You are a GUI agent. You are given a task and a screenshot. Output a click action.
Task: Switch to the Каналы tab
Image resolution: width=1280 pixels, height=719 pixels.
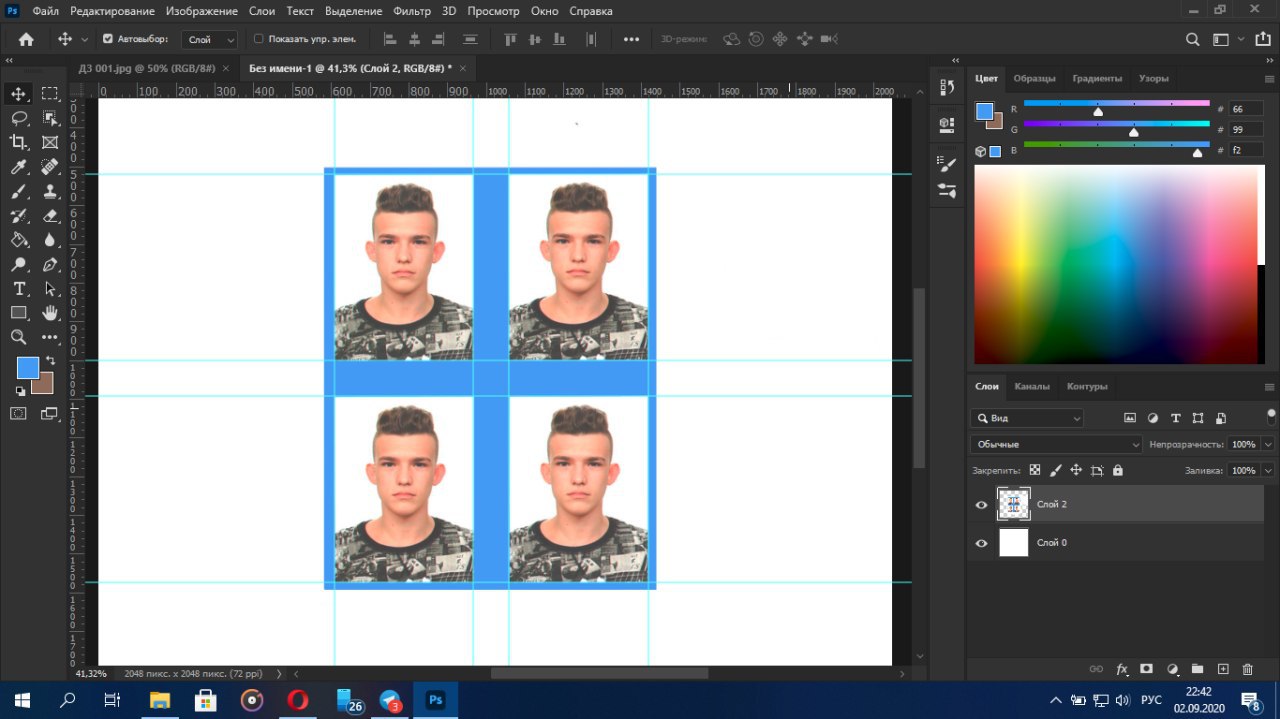pos(1031,386)
